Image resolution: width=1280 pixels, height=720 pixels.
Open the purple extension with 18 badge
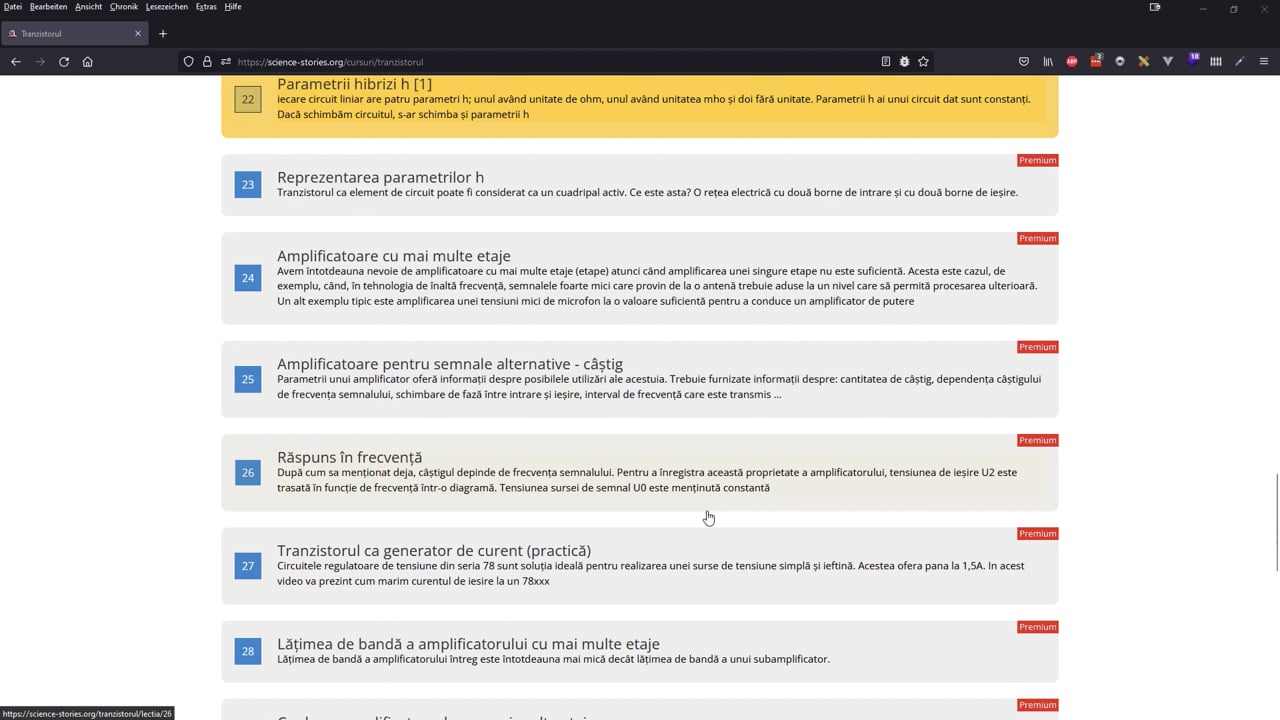pyautogui.click(x=1192, y=60)
